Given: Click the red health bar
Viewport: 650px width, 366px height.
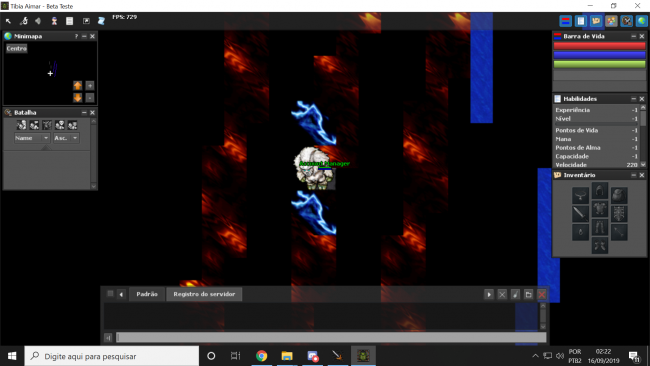Looking at the screenshot, I should pyautogui.click(x=599, y=46).
